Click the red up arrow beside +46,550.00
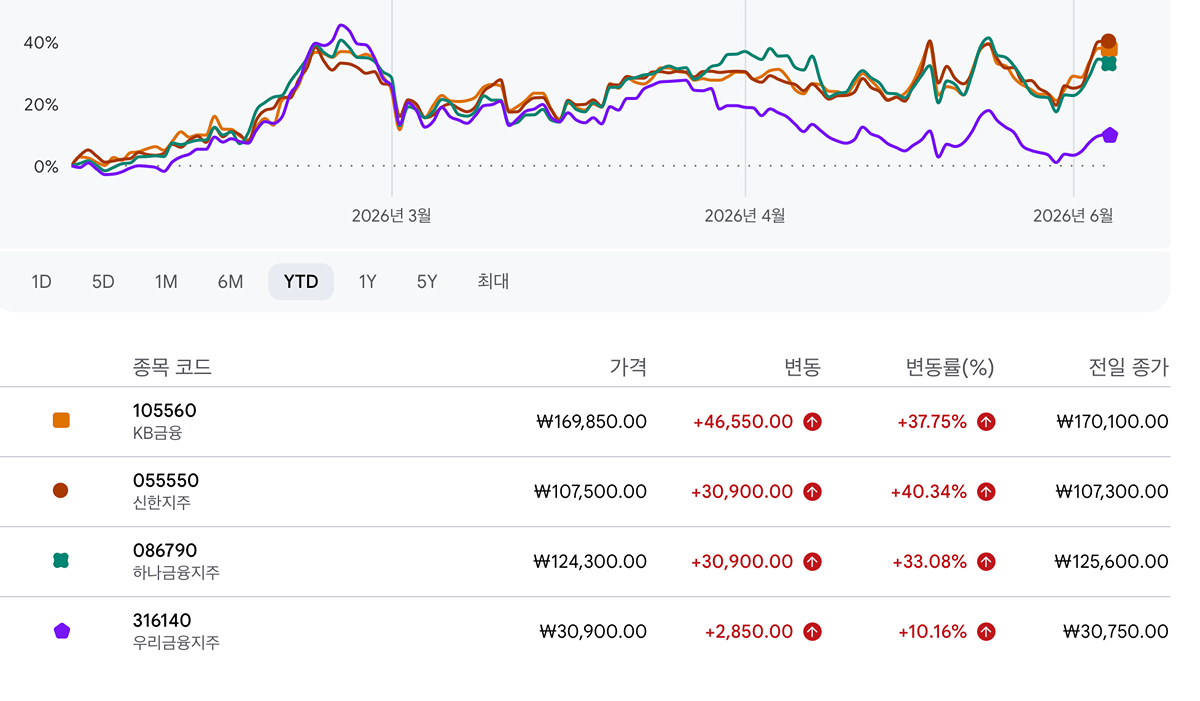 click(x=812, y=422)
